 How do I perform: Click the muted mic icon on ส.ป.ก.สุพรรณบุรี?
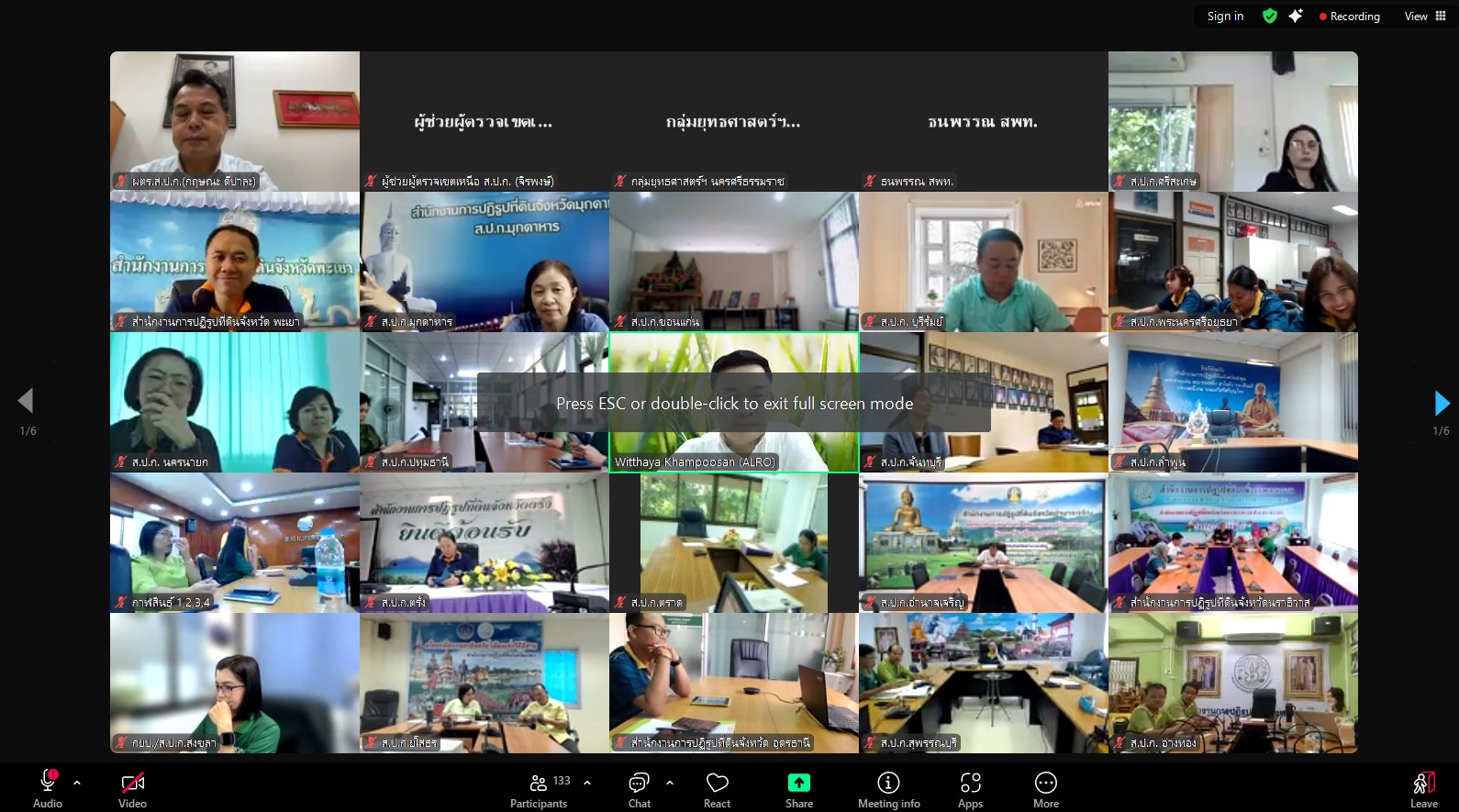pos(870,743)
